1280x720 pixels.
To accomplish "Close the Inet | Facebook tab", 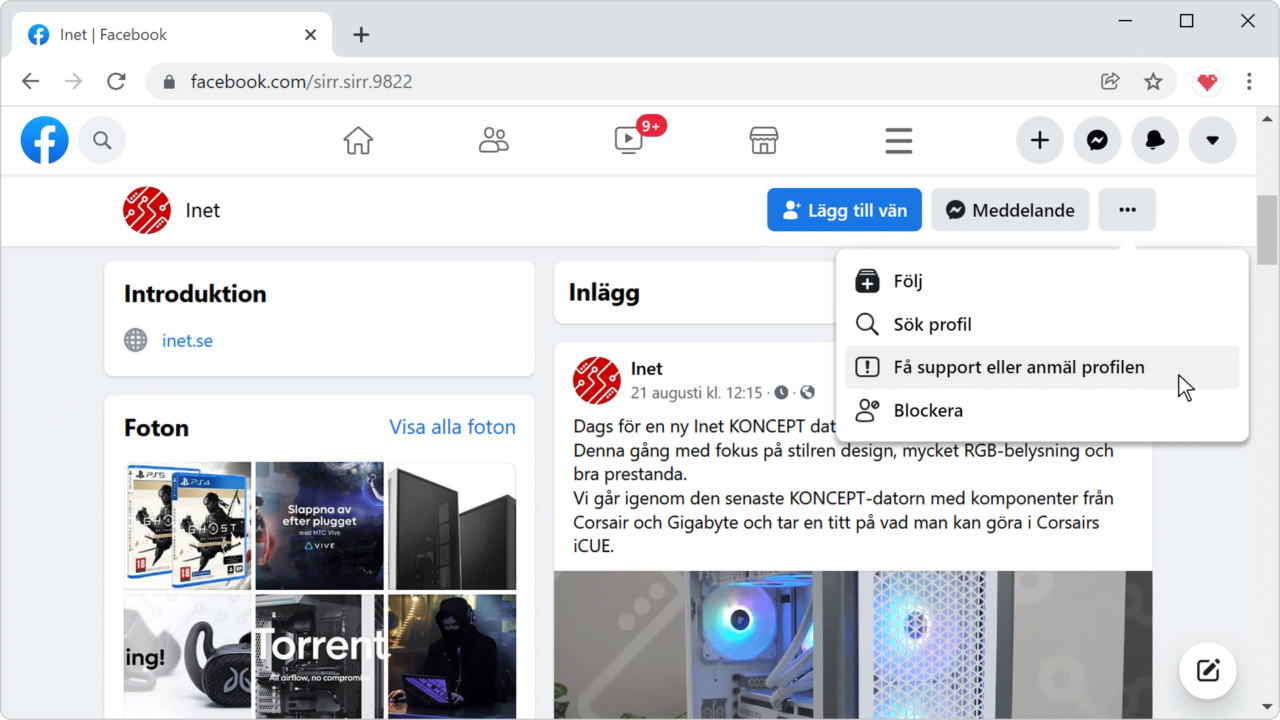I will point(310,34).
